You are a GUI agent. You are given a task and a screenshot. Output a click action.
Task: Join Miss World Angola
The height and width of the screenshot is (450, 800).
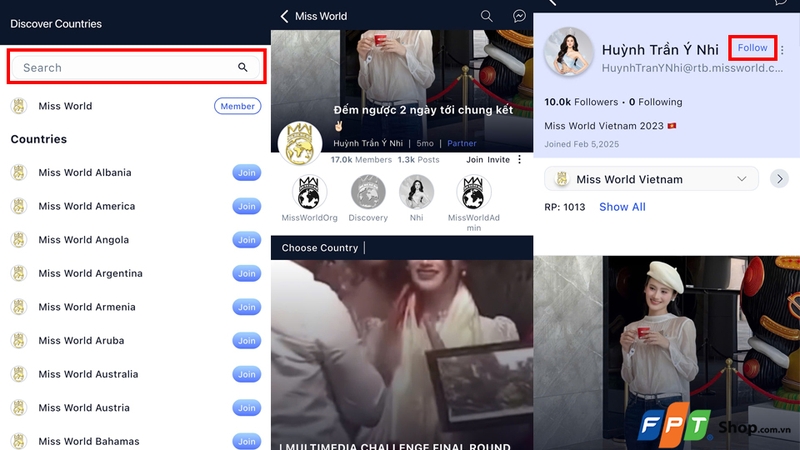[246, 240]
